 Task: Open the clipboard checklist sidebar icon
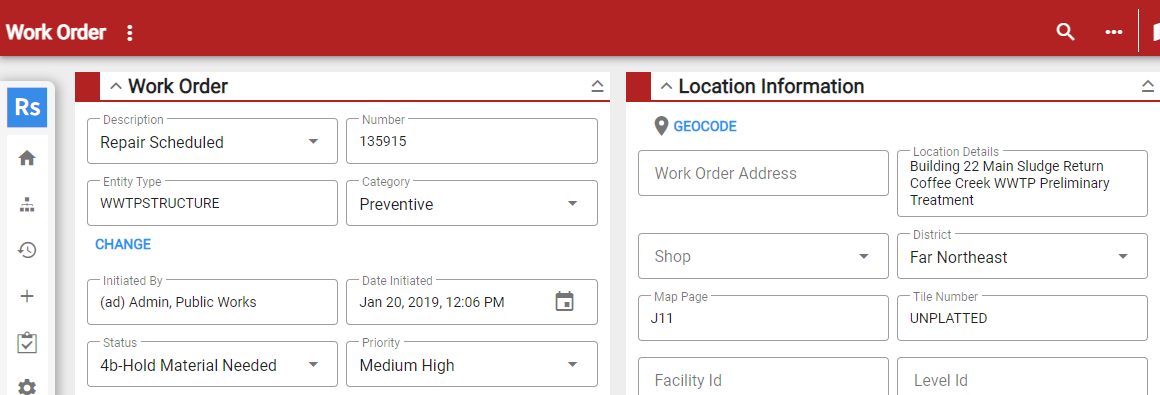pos(27,342)
